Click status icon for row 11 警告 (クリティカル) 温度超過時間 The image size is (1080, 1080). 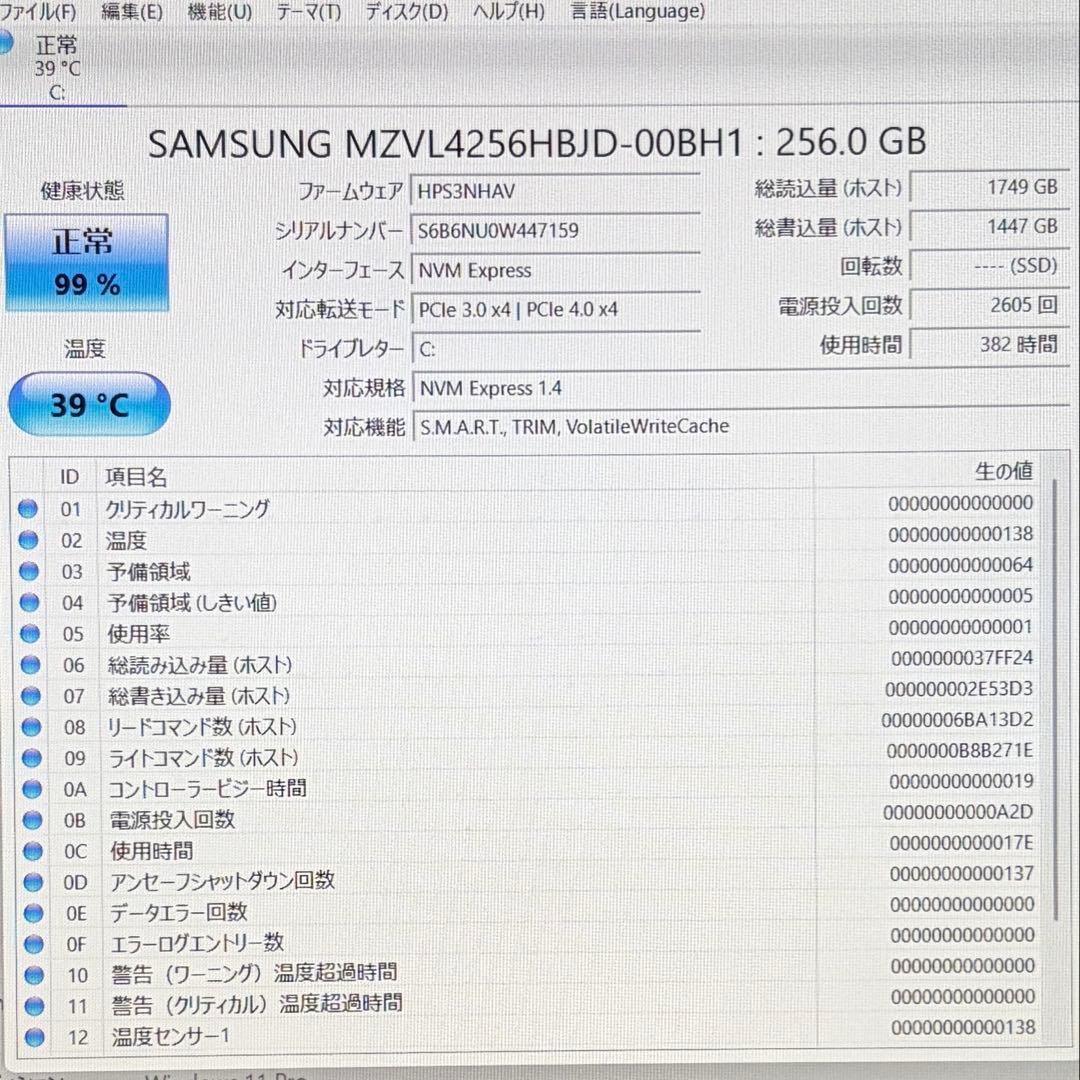coord(34,1006)
